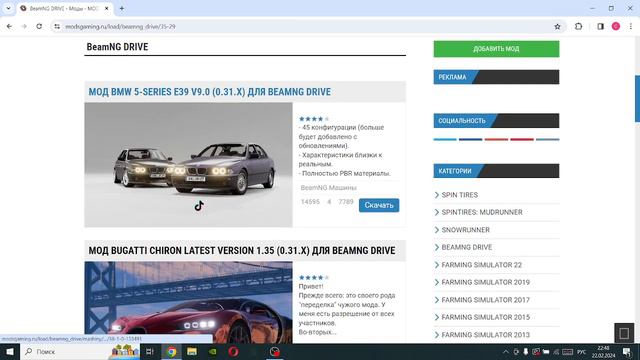Open File Explorer from the taskbar
Viewport: 640px width, 360px height.
click(192, 351)
